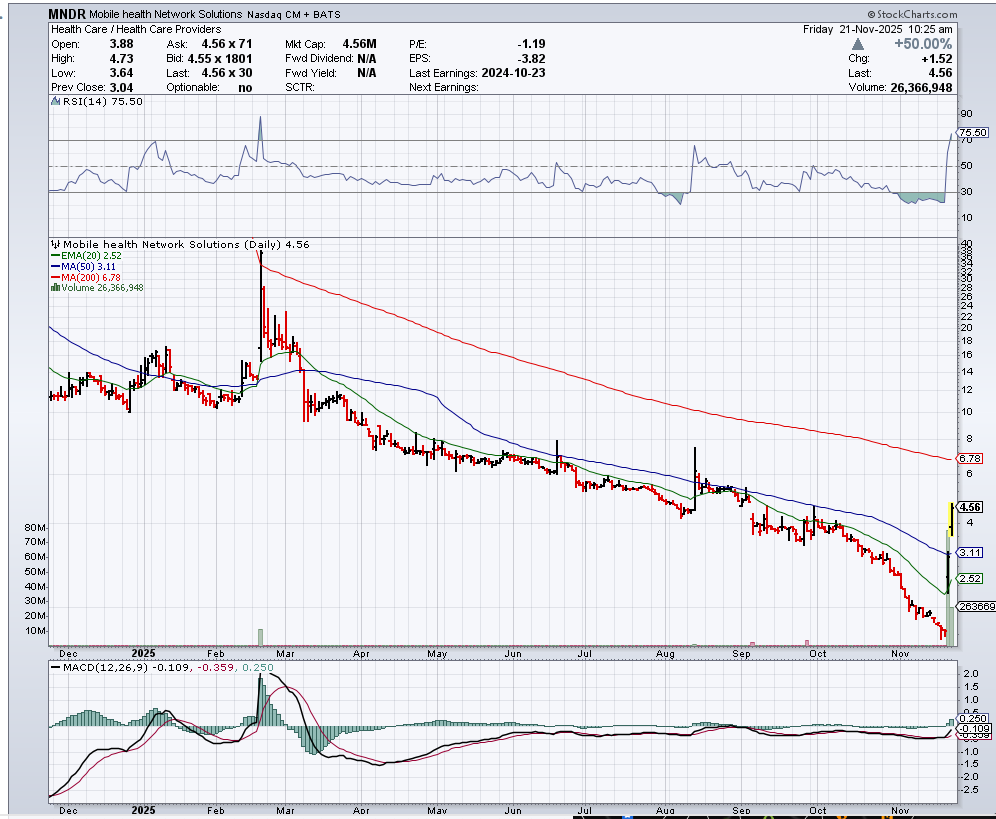Select the blue MA(50) legend entry
996x819 pixels.
click(79, 266)
